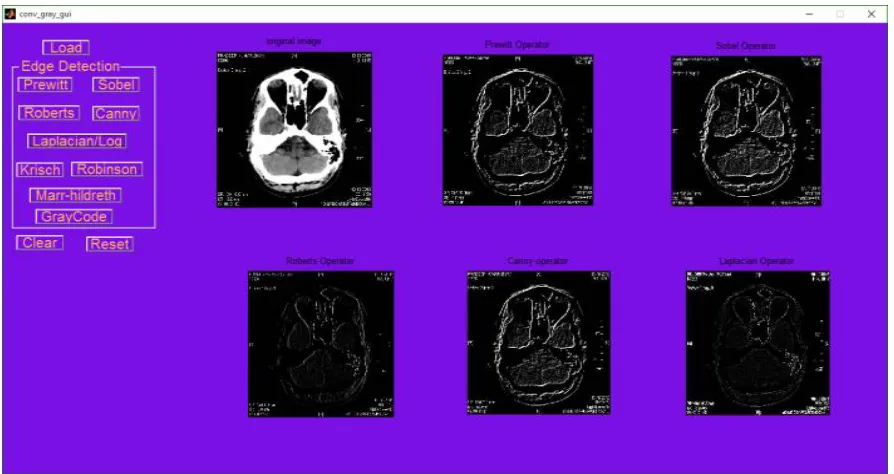The height and width of the screenshot is (474, 894).
Task: Click the MATLAB icon in title bar
Action: click(10, 14)
